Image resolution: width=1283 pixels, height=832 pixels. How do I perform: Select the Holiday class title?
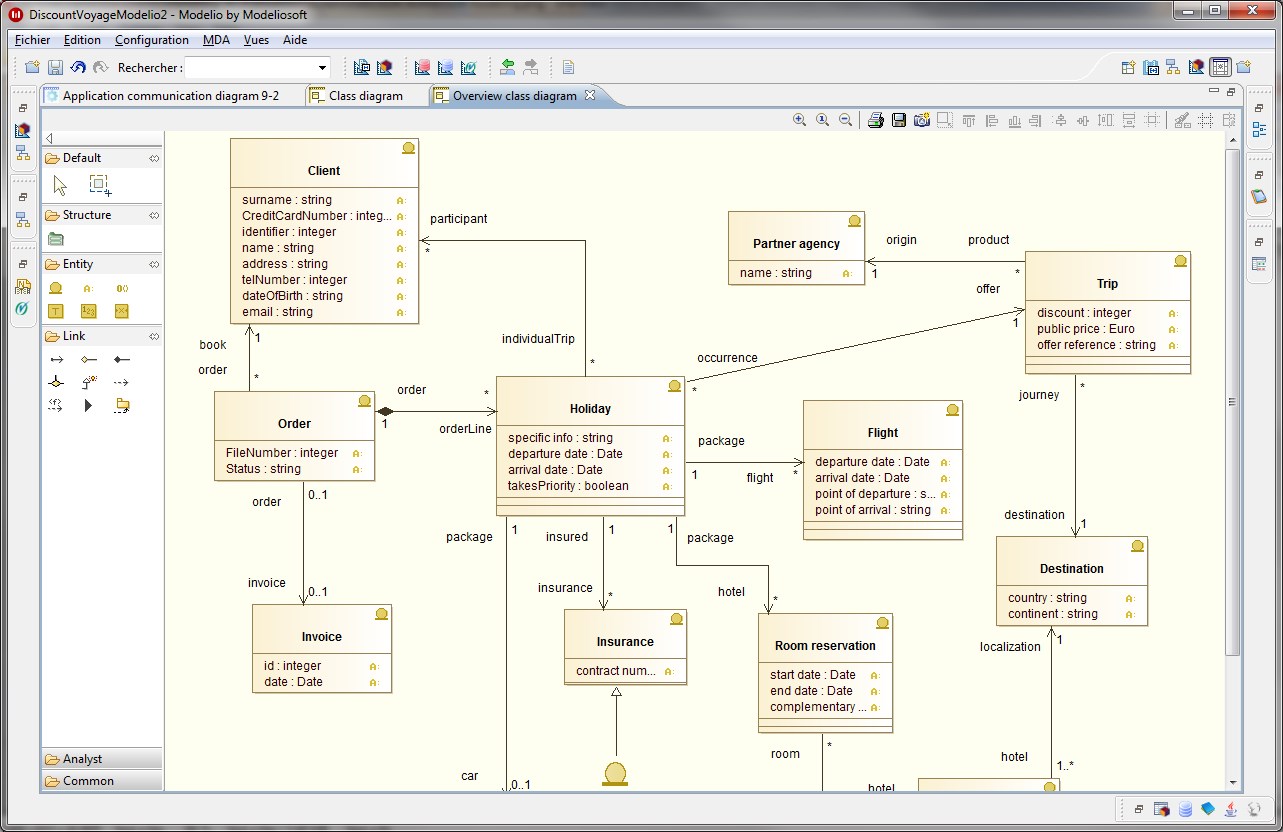coord(590,408)
